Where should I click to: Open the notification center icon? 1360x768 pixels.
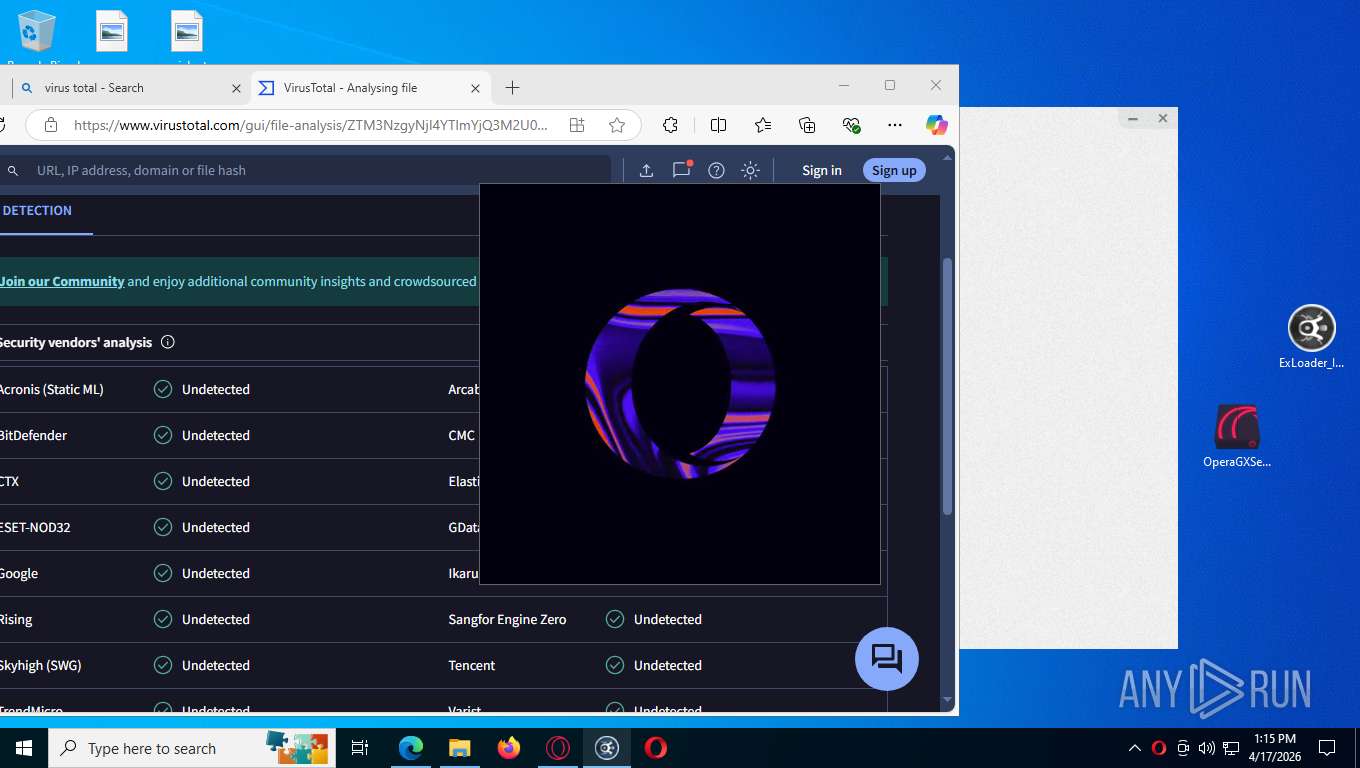[1327, 748]
